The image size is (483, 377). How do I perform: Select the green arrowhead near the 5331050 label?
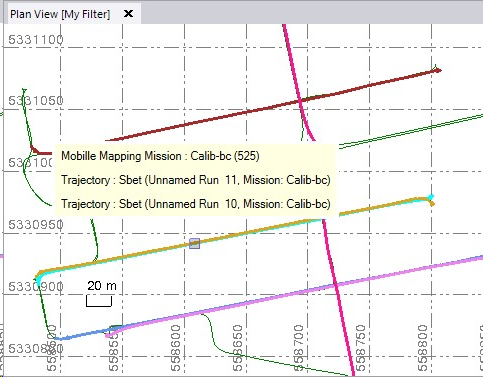(24, 90)
